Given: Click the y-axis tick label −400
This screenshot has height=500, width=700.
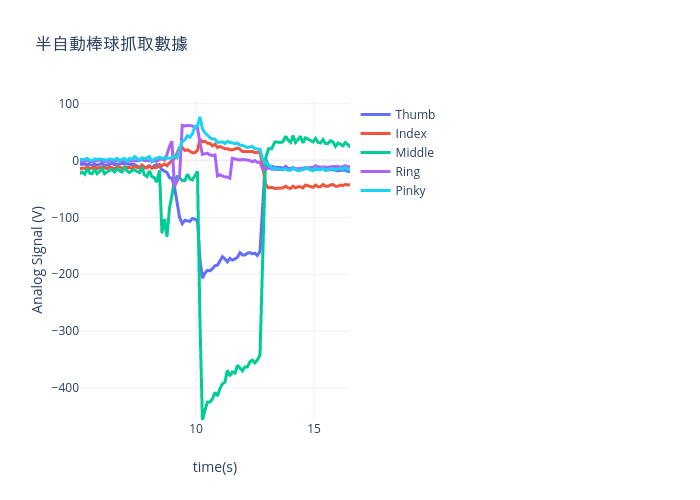Looking at the screenshot, I should point(65,388).
